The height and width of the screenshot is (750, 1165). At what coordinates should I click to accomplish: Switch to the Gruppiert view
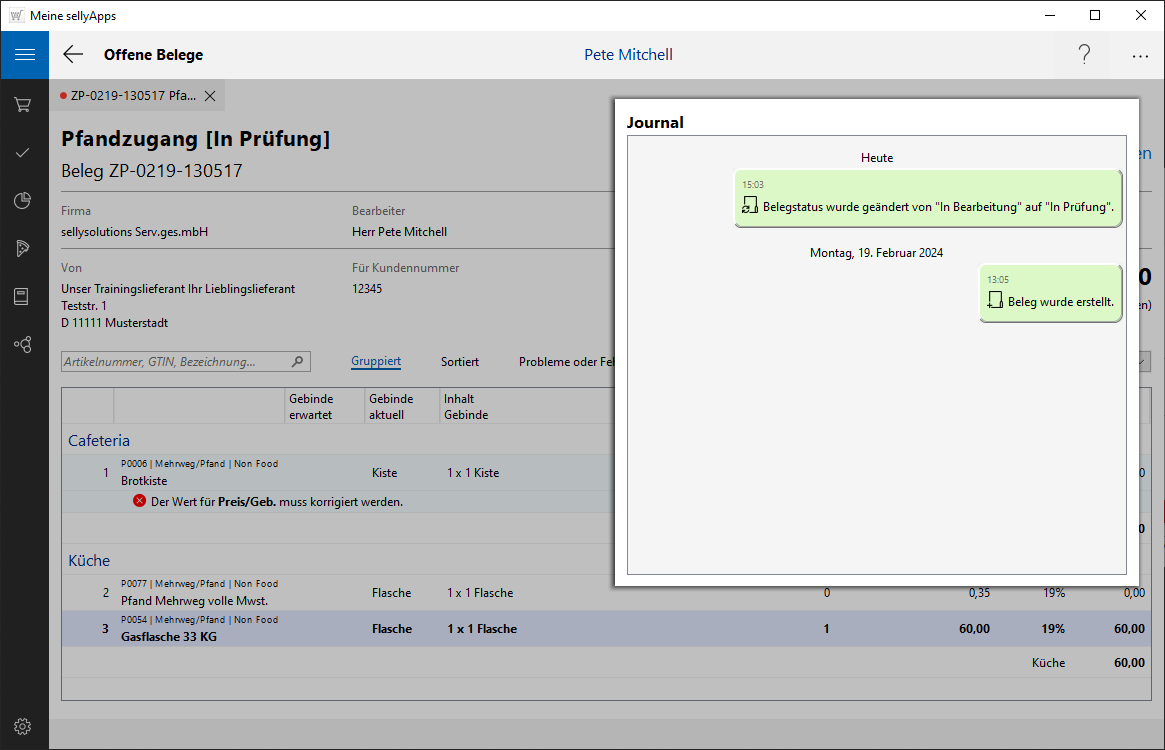(x=376, y=362)
